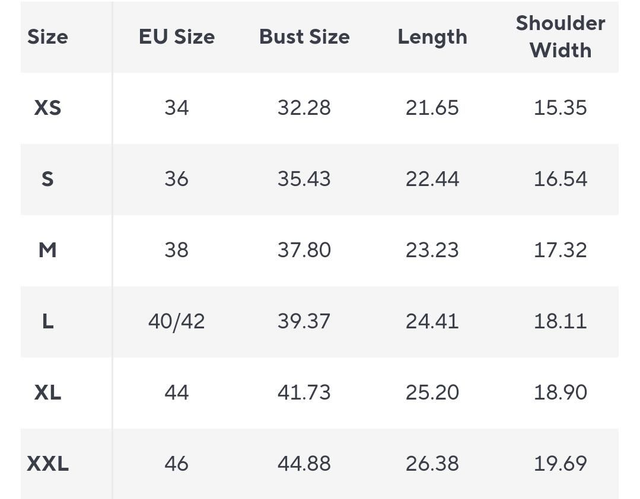Select the XL size row label
Screen dimensions: 640x499
[x=48, y=393]
